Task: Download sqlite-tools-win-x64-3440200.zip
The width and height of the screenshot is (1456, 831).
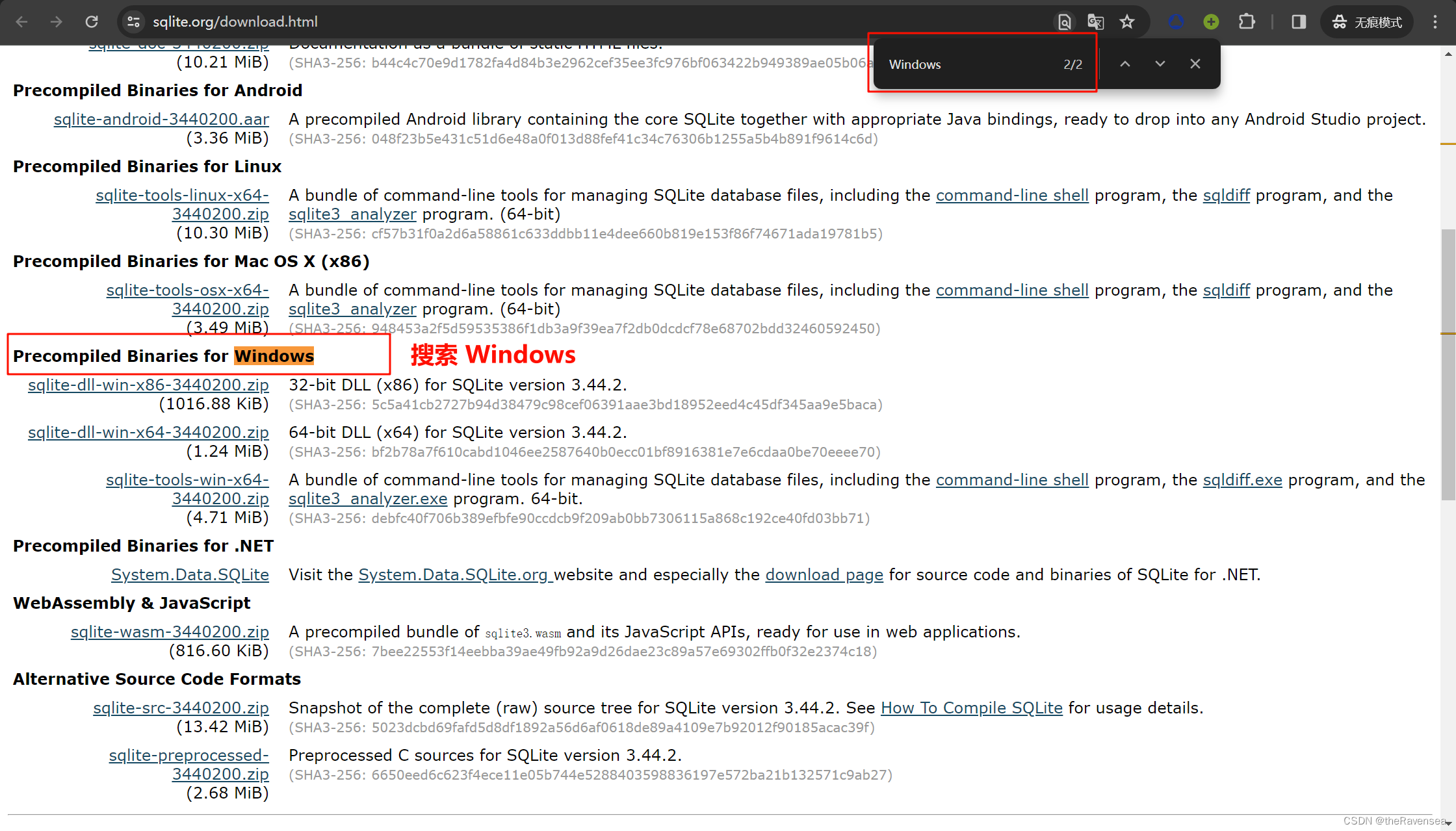Action: 187,489
